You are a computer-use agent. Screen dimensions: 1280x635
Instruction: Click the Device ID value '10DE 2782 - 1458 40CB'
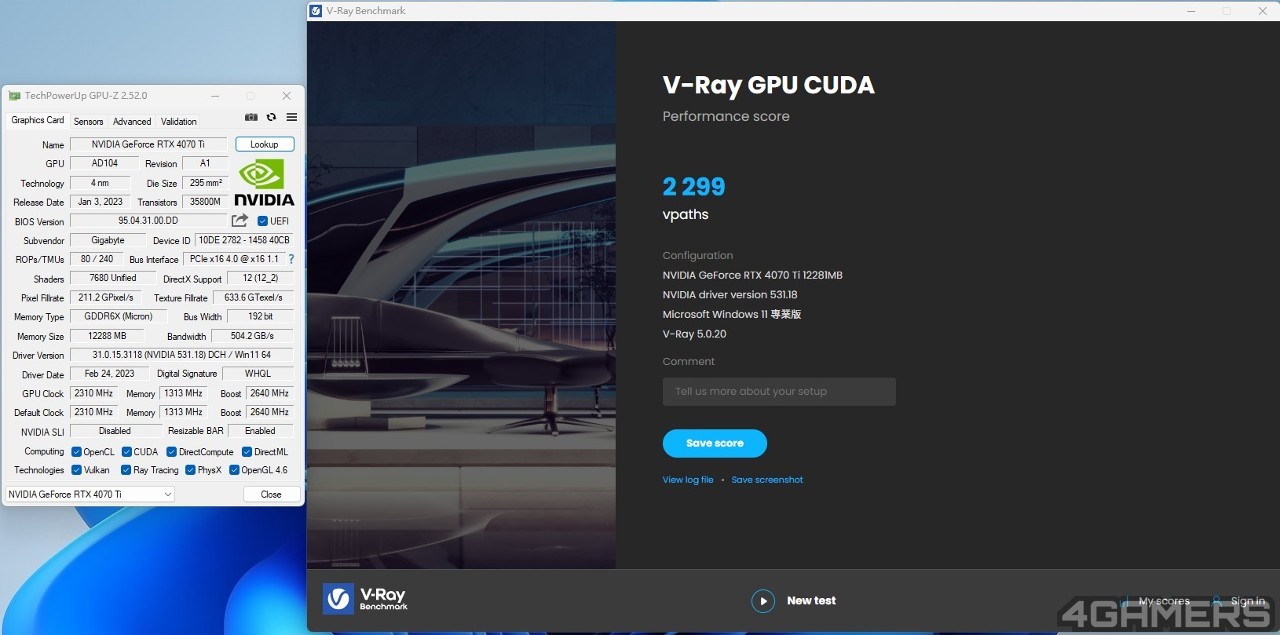(244, 240)
